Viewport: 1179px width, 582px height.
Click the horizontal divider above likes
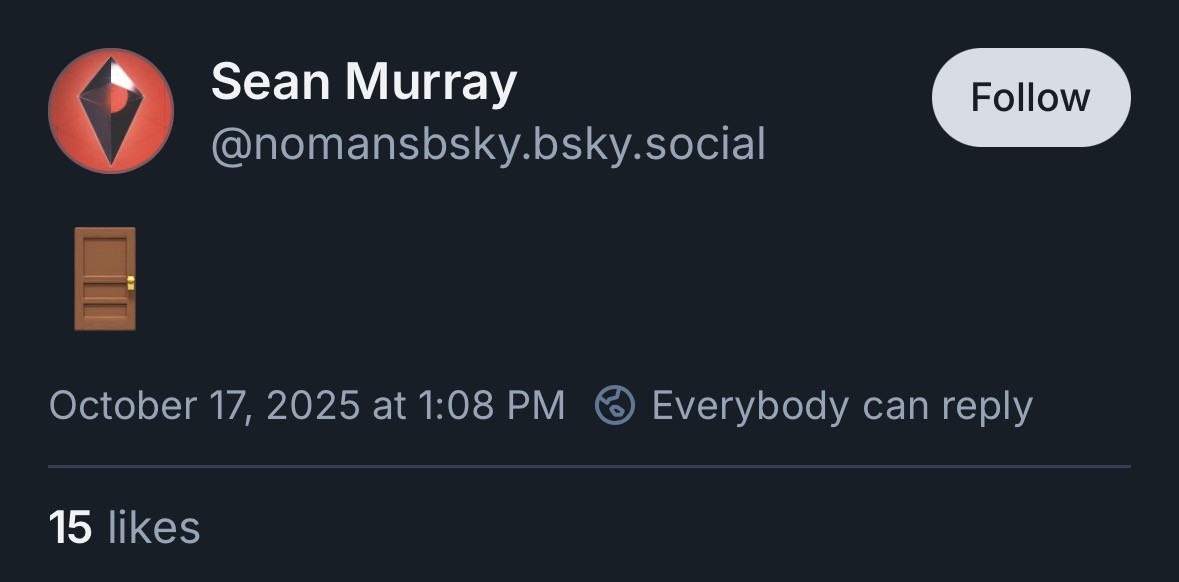(589, 466)
